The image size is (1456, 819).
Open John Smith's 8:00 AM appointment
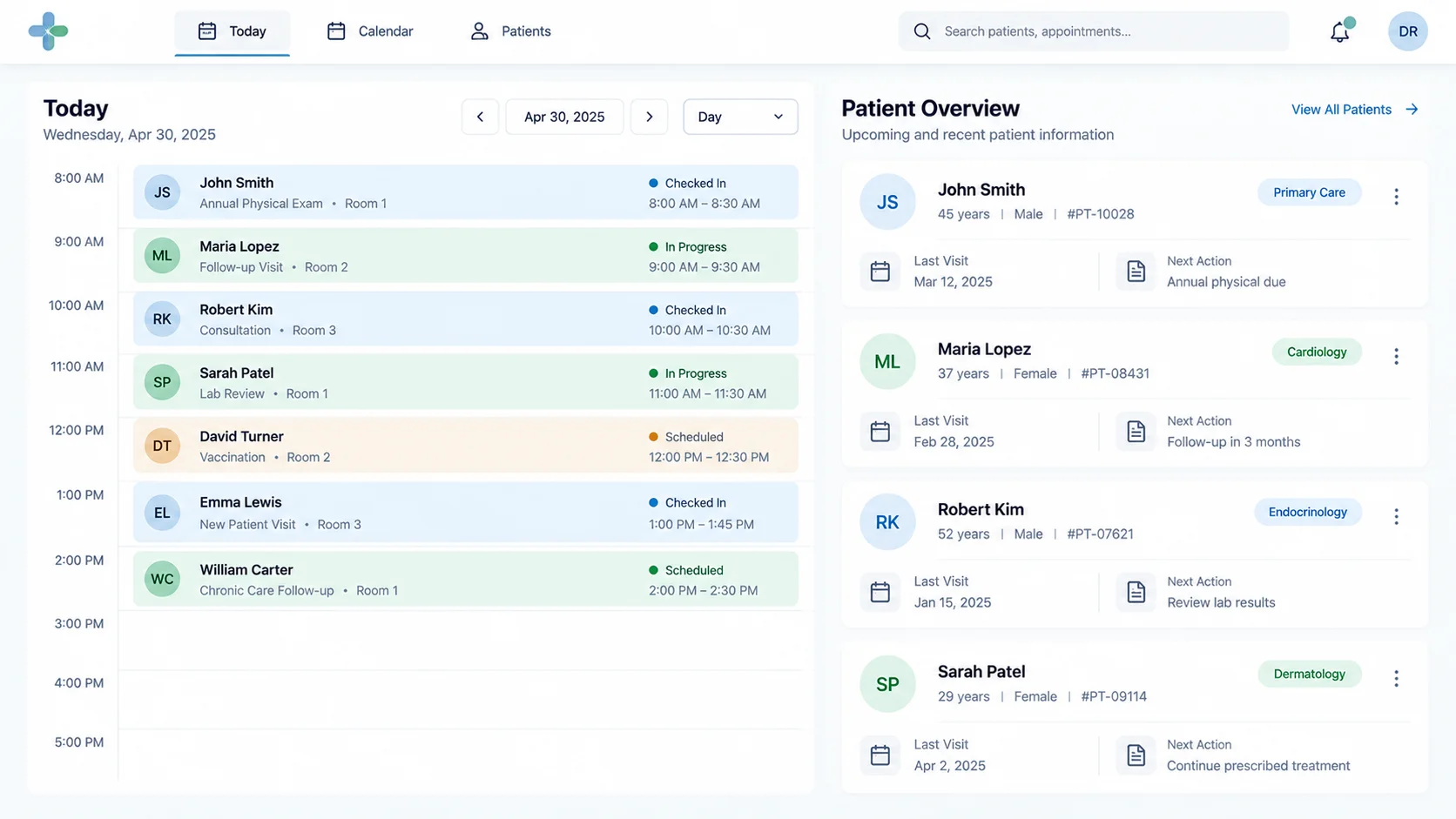[x=466, y=192]
